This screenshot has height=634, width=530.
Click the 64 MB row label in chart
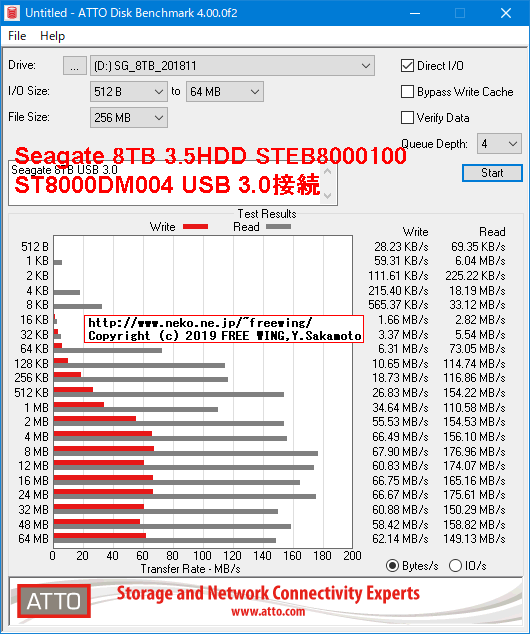point(33,539)
